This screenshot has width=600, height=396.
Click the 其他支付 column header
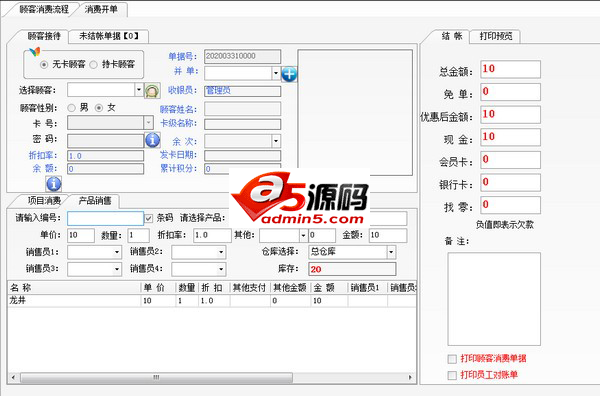click(250, 288)
